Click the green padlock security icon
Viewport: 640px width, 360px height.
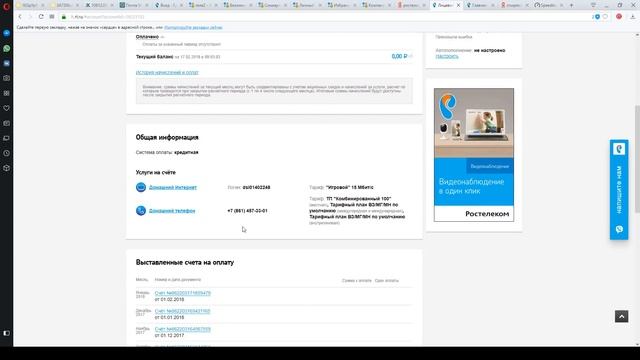[x=64, y=17]
